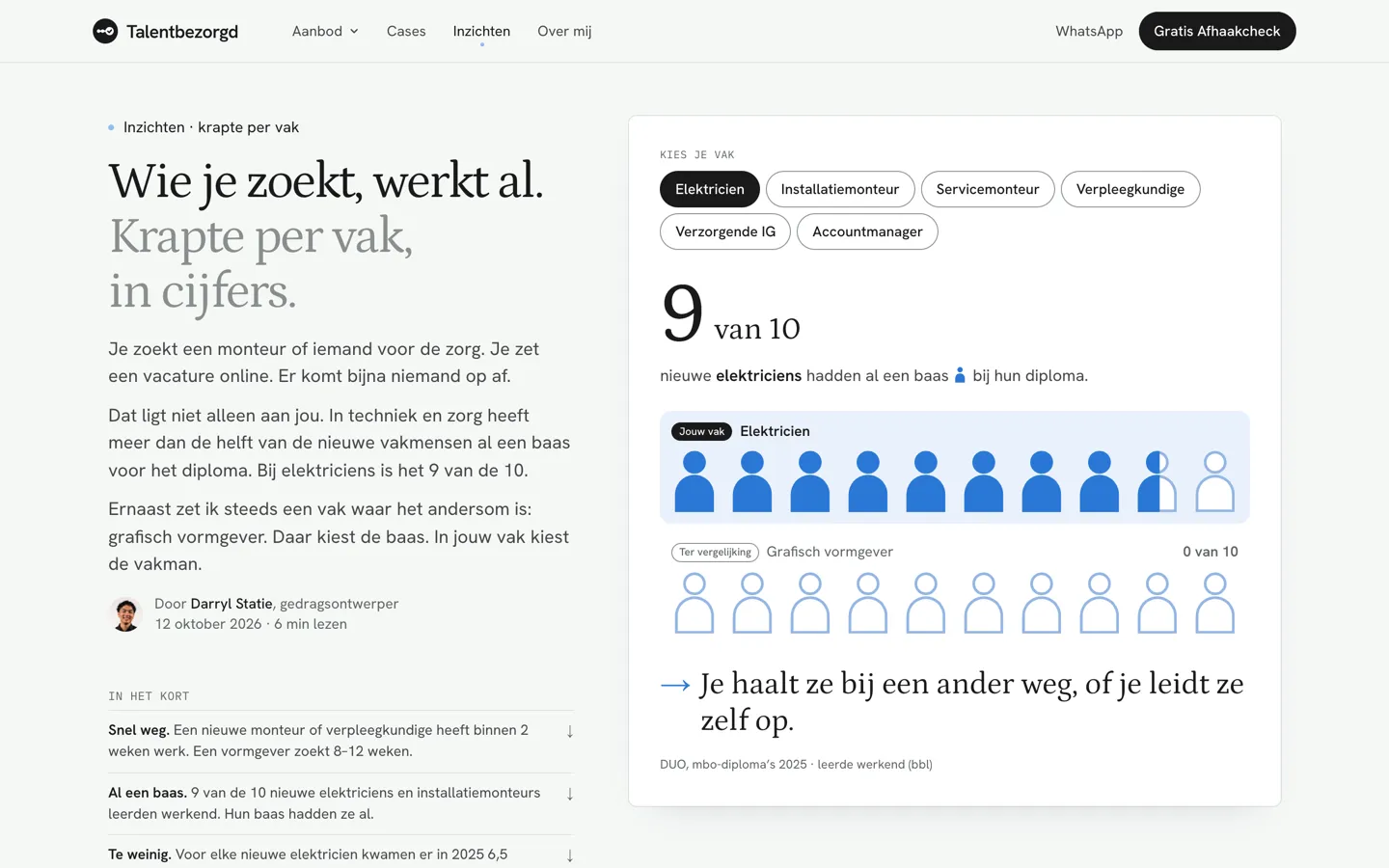This screenshot has height=868, width=1389.
Task: Click the down arrow beside 'Te weinig.'
Action: (570, 855)
